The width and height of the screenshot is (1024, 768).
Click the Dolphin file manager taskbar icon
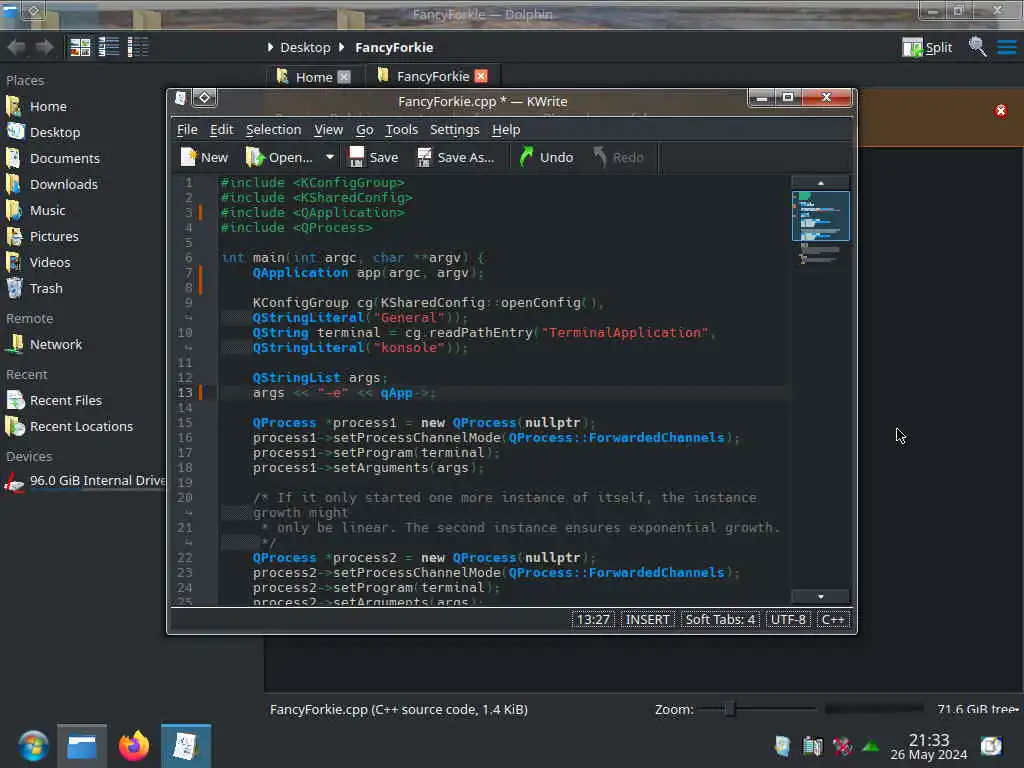82,746
